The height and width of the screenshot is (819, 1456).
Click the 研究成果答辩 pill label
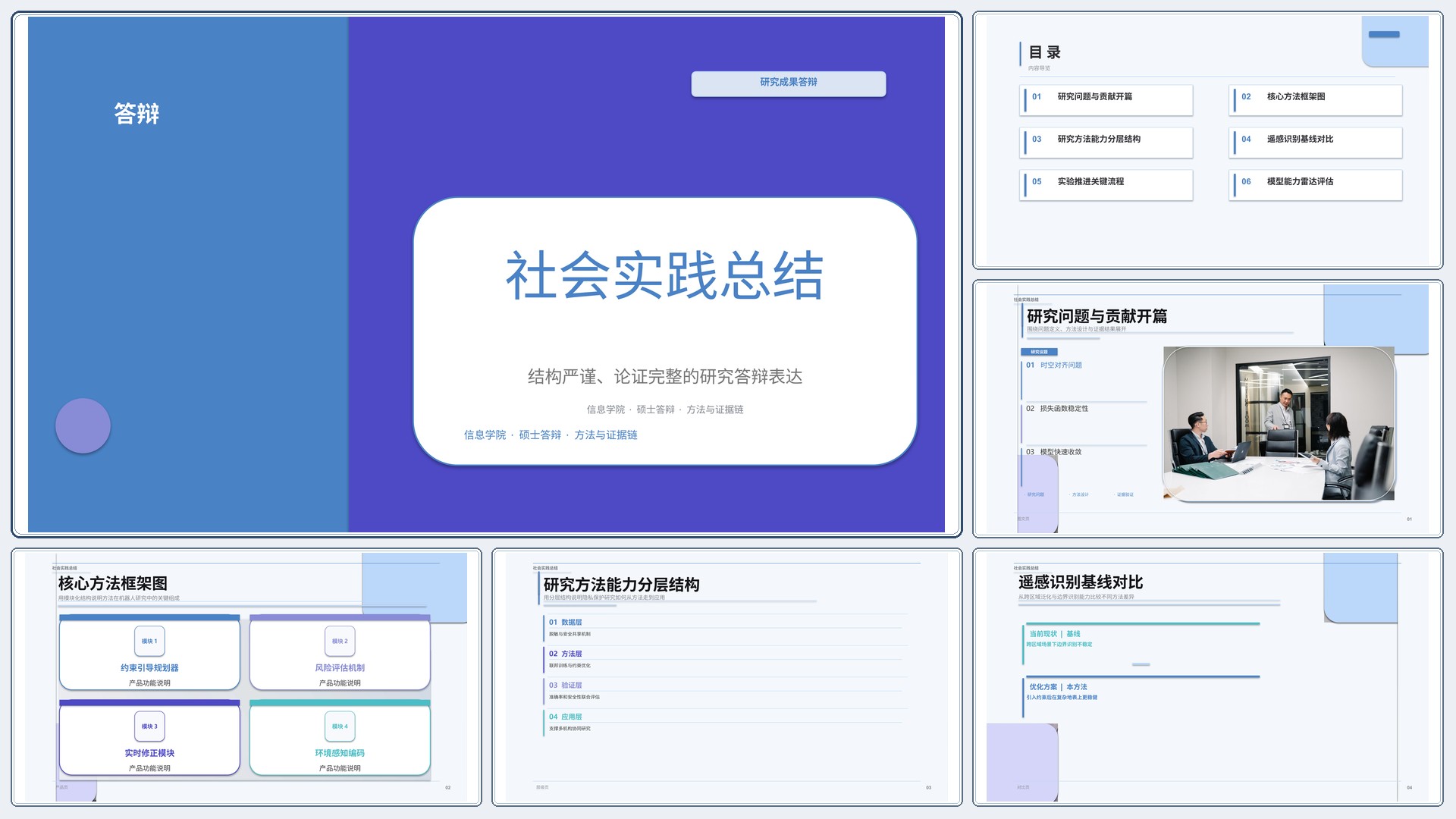point(789,83)
